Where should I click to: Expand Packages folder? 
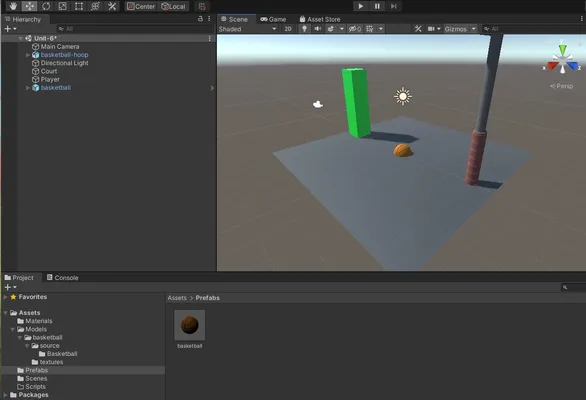coord(5,395)
